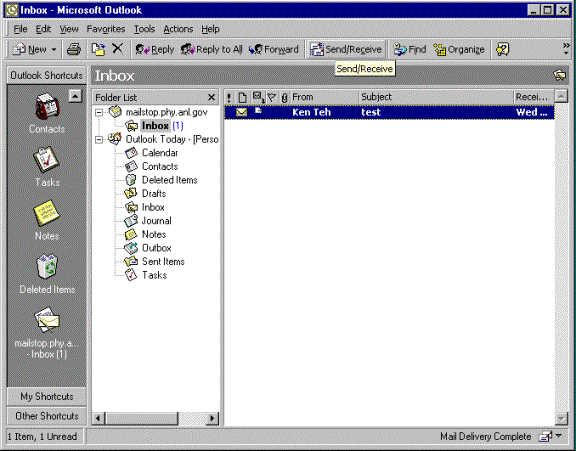
Task: Click Folder List right scroll arrow
Action: [212, 418]
